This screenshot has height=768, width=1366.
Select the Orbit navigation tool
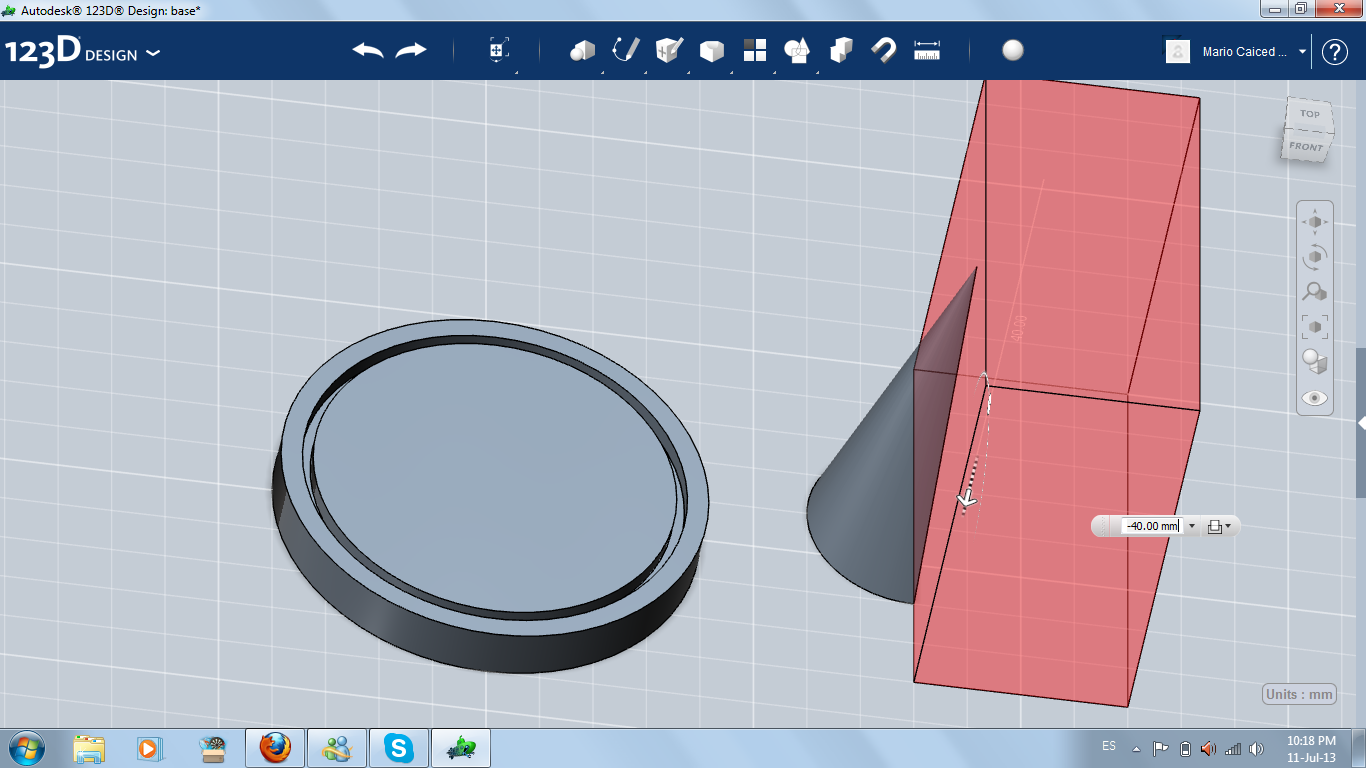click(1314, 257)
